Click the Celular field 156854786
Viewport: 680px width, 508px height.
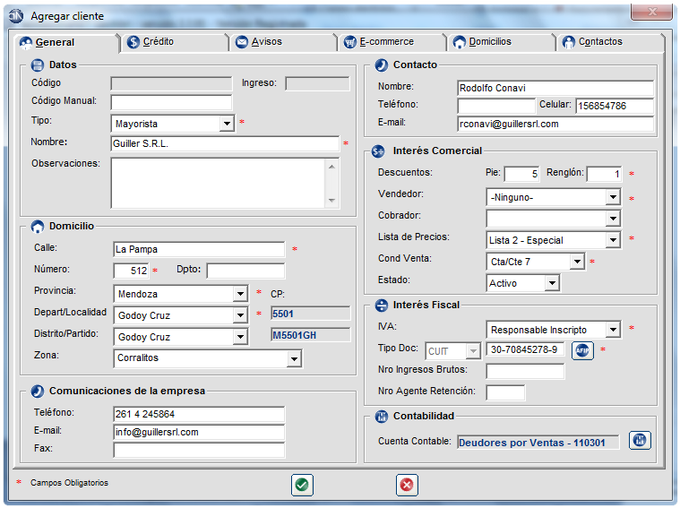coord(615,106)
